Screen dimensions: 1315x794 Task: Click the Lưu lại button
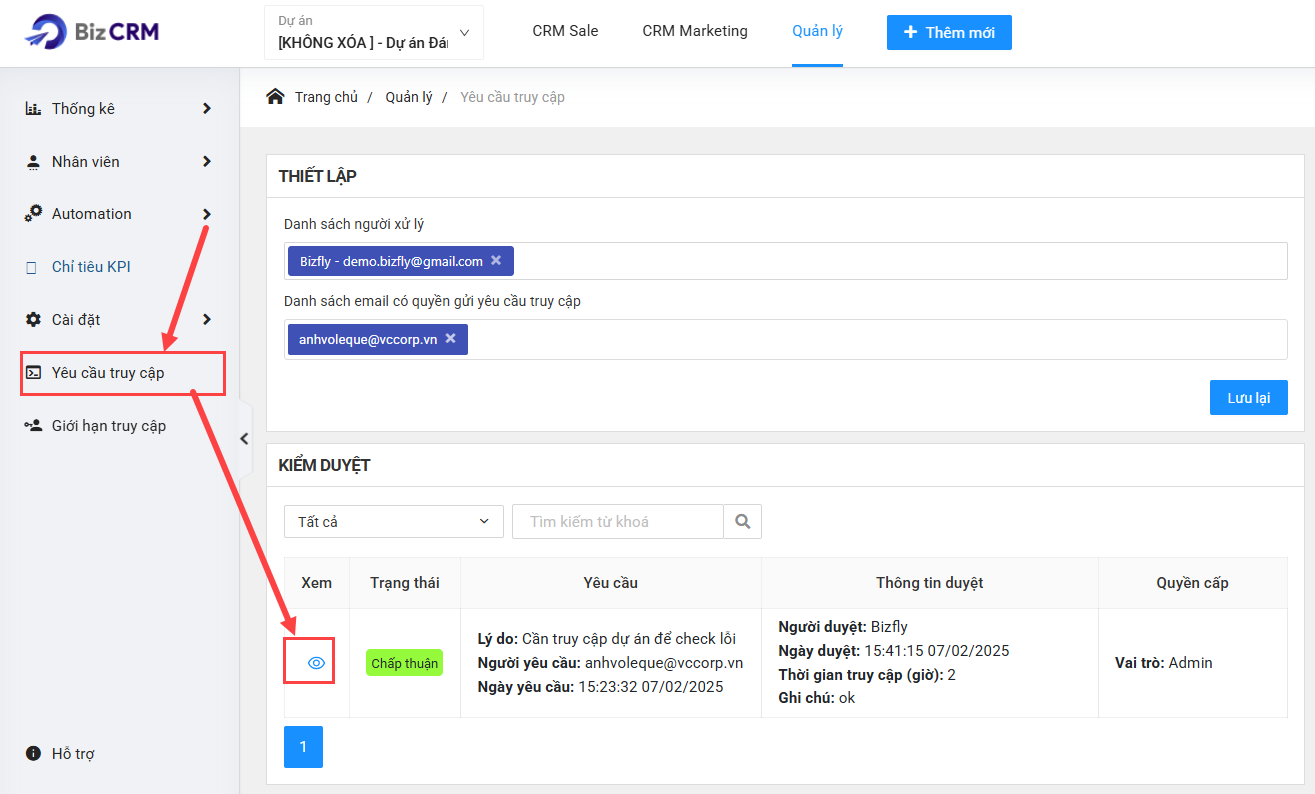point(1248,397)
